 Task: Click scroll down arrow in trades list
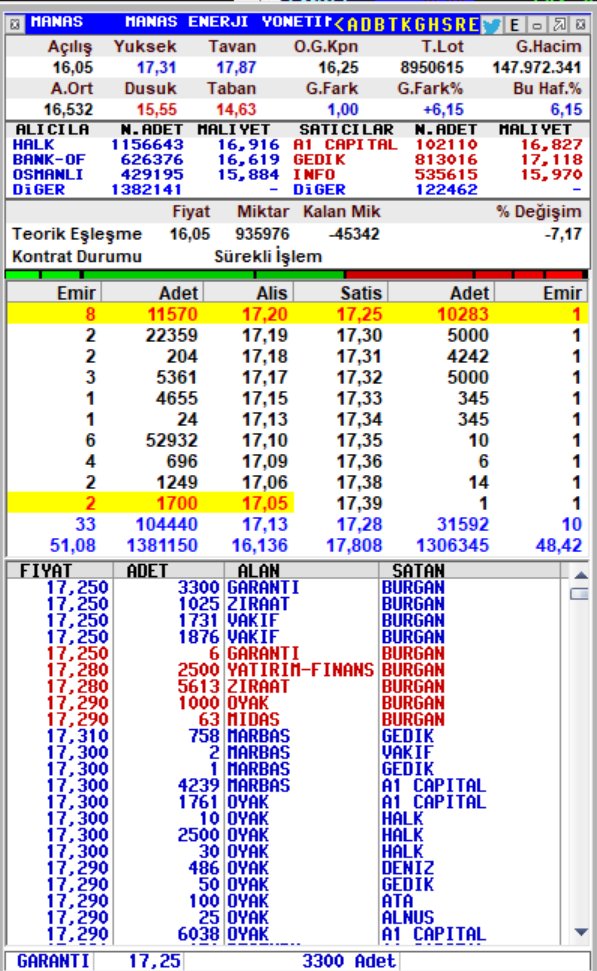tap(581, 932)
